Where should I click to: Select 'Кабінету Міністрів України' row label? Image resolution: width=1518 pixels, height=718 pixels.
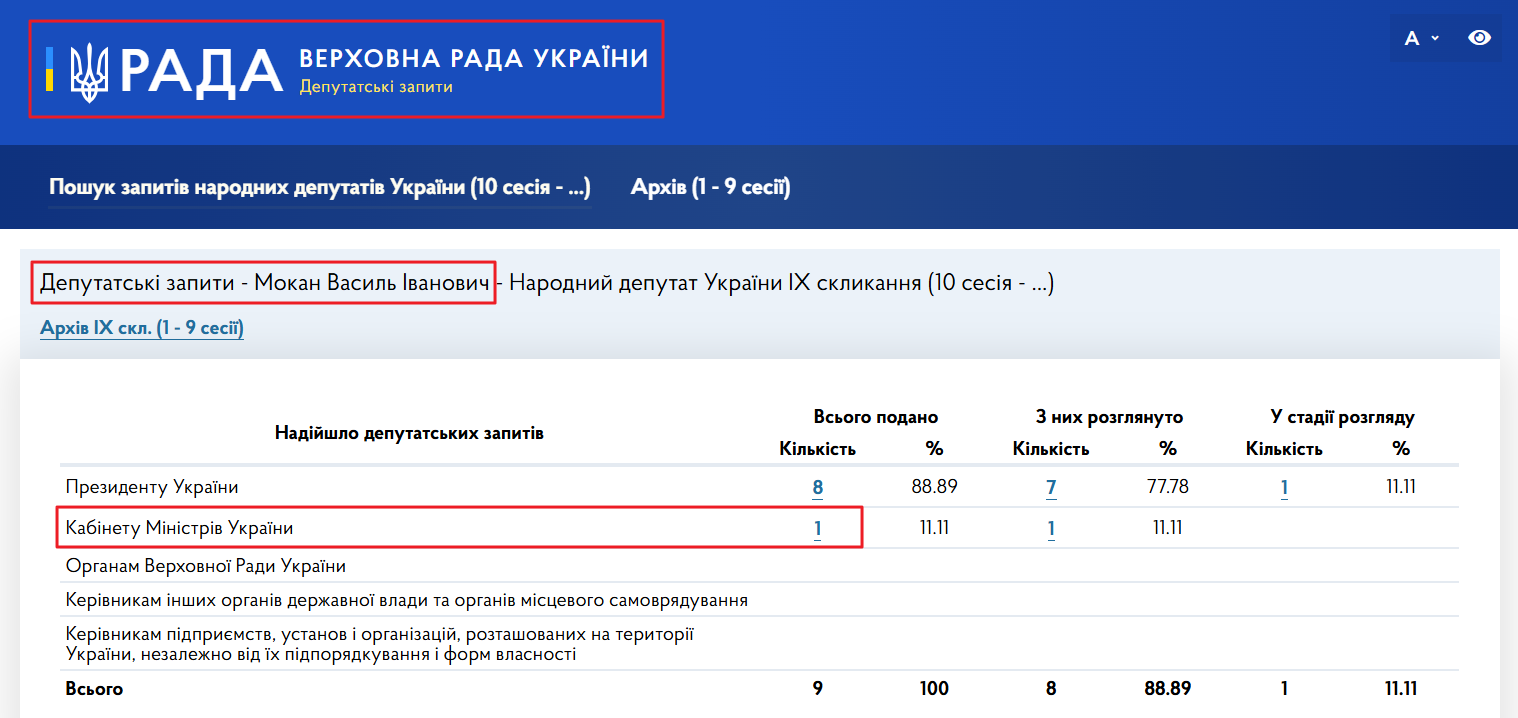[179, 527]
